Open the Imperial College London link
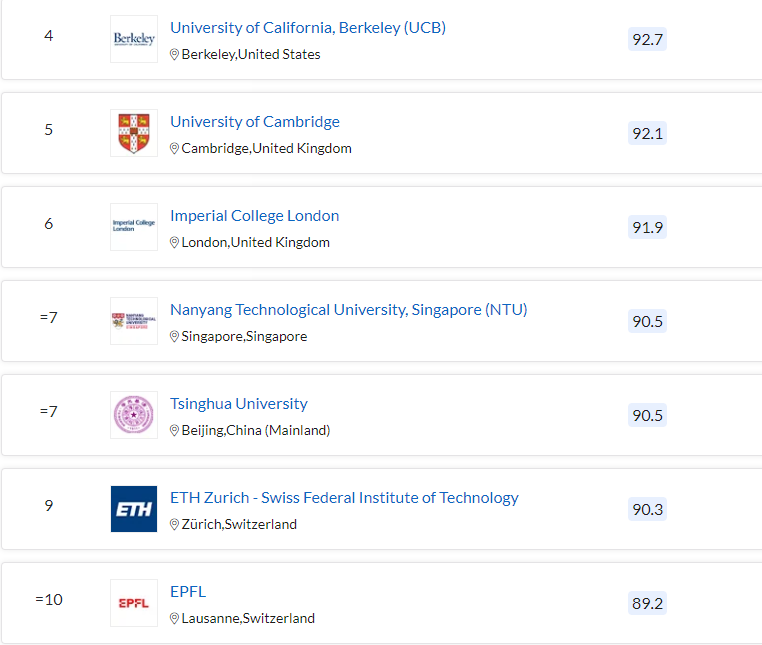The width and height of the screenshot is (762, 645). pyautogui.click(x=255, y=216)
